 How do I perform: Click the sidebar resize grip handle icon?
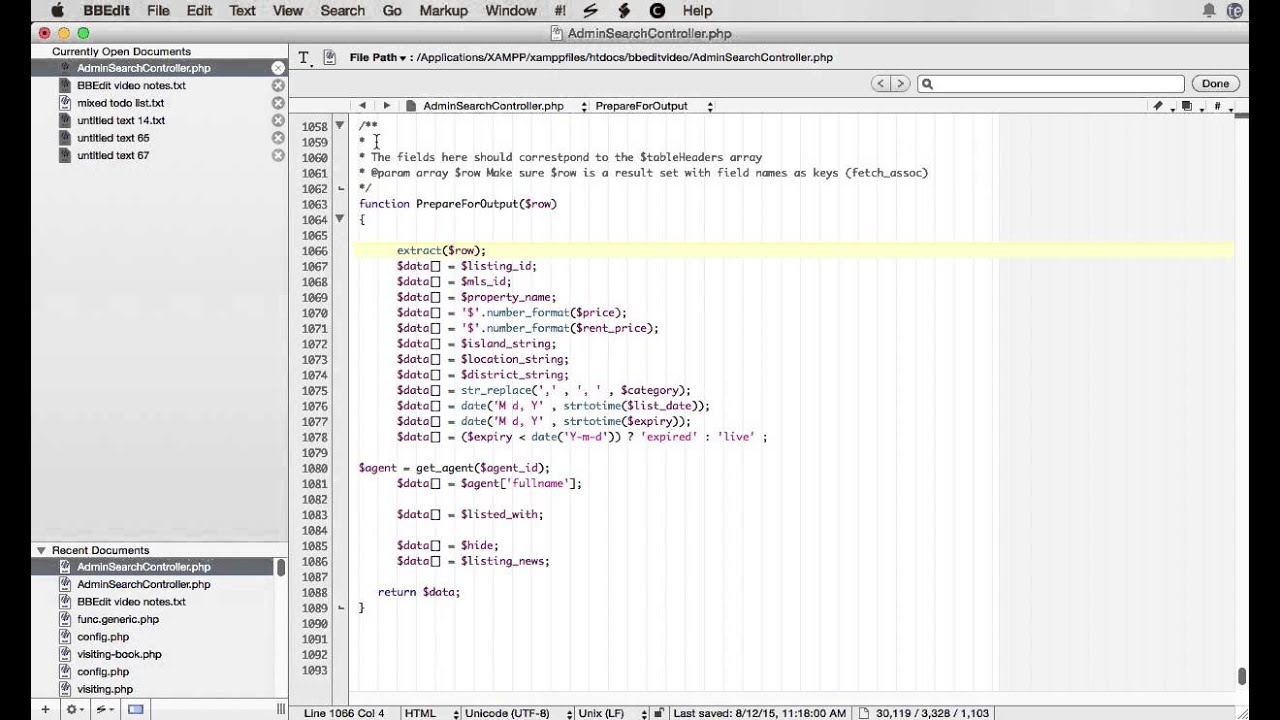pos(280,709)
